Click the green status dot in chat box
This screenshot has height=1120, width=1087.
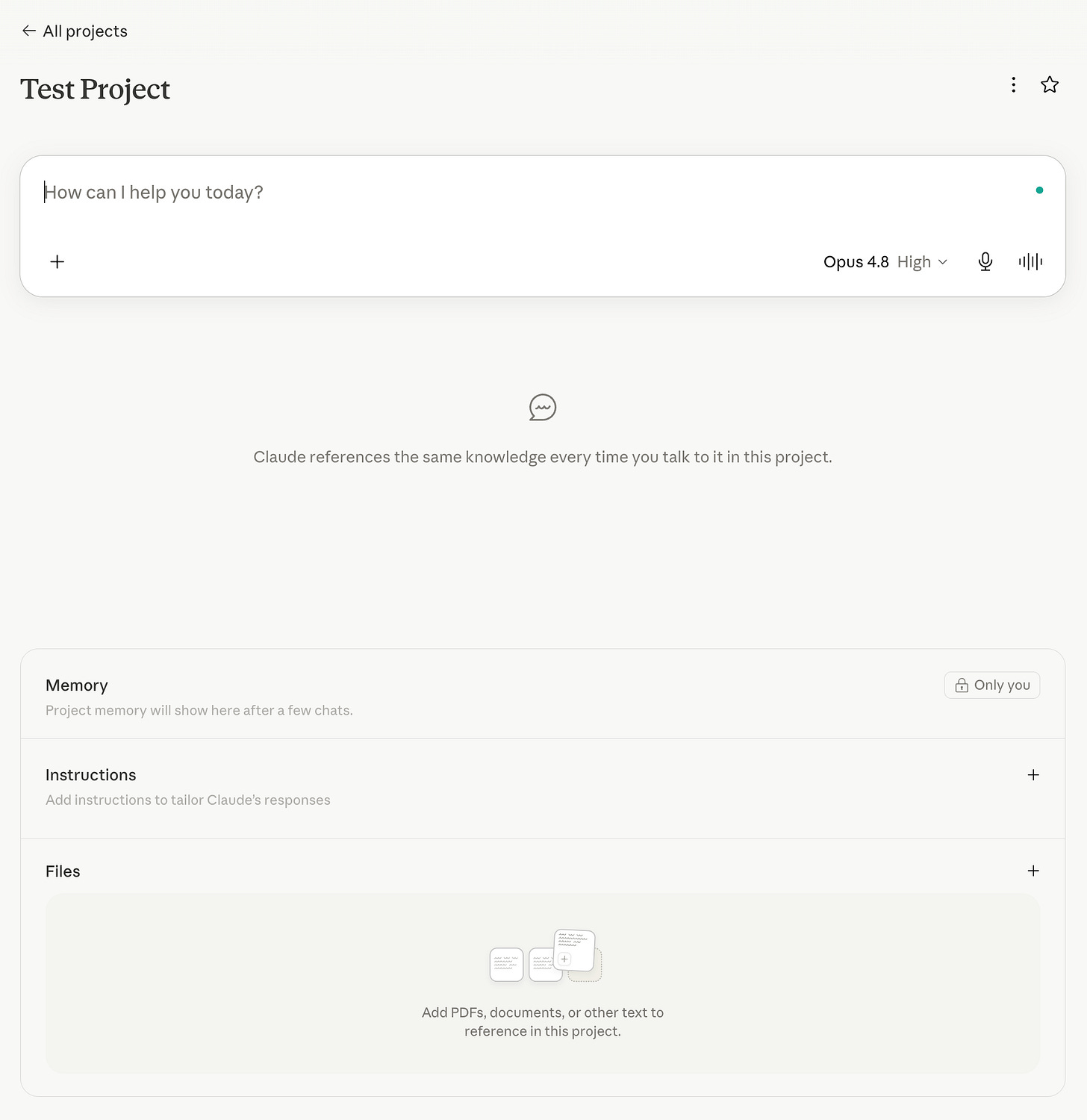coord(1039,190)
